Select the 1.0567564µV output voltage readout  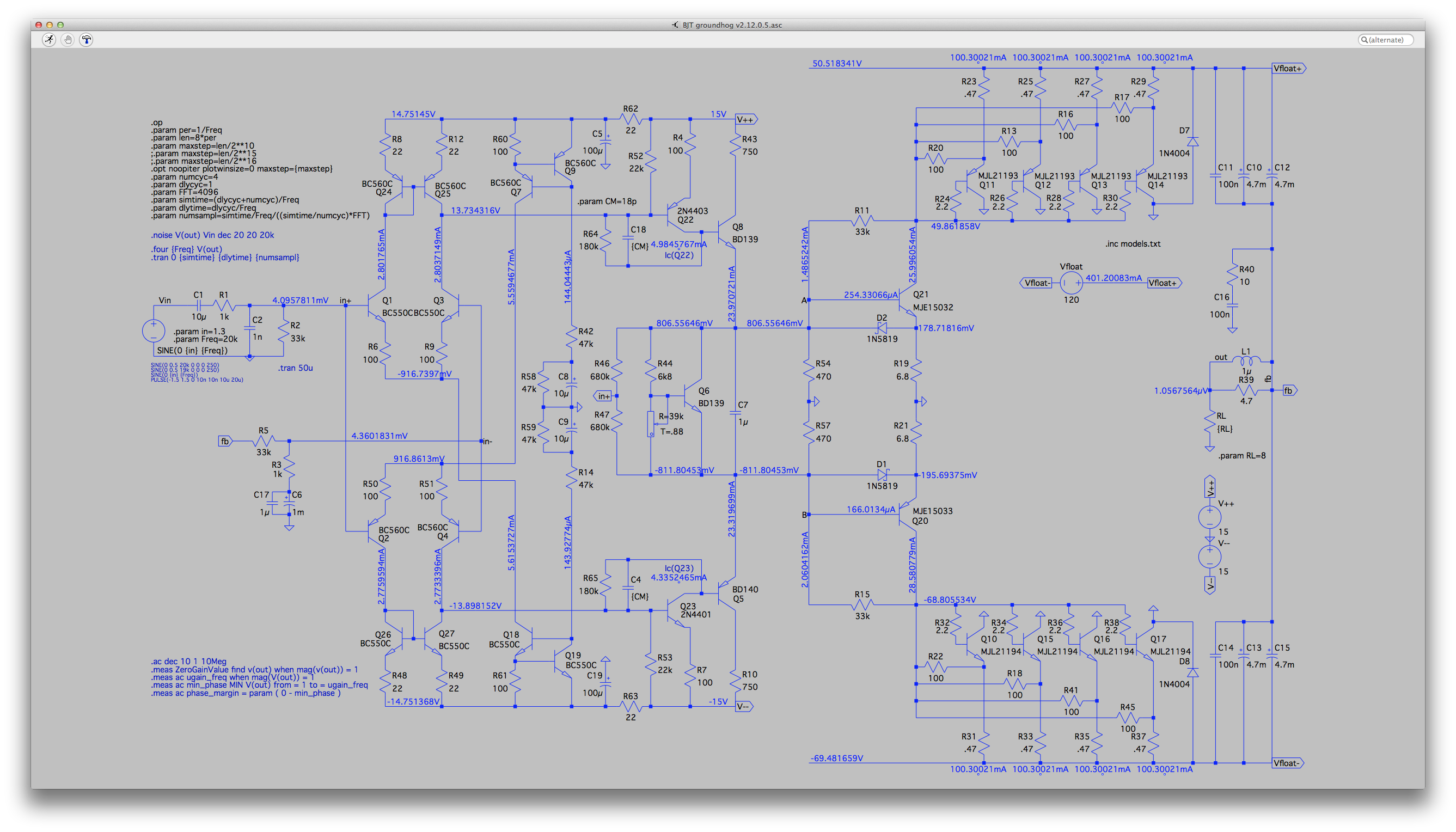coord(1180,391)
